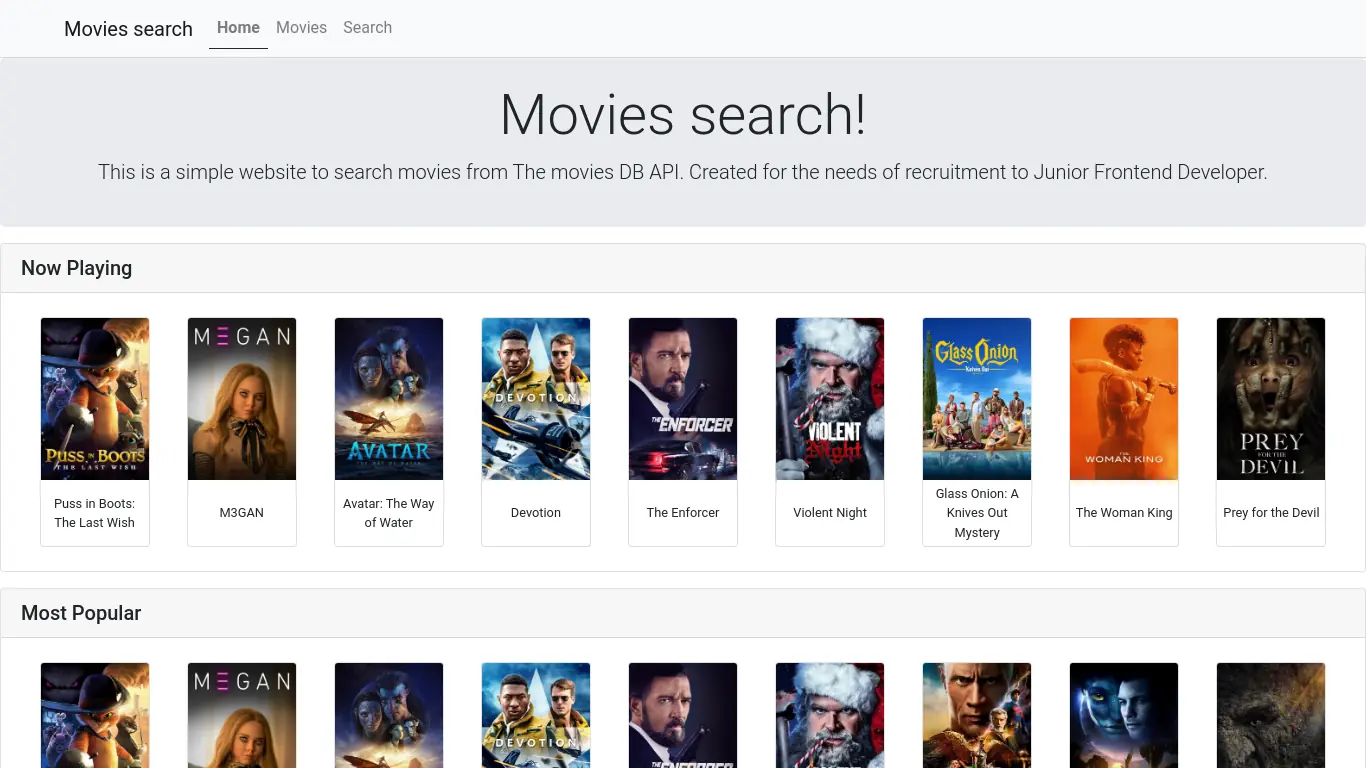
Task: Open Avatar Way of Water poster in Most Popular
Action: pyautogui.click(x=389, y=716)
